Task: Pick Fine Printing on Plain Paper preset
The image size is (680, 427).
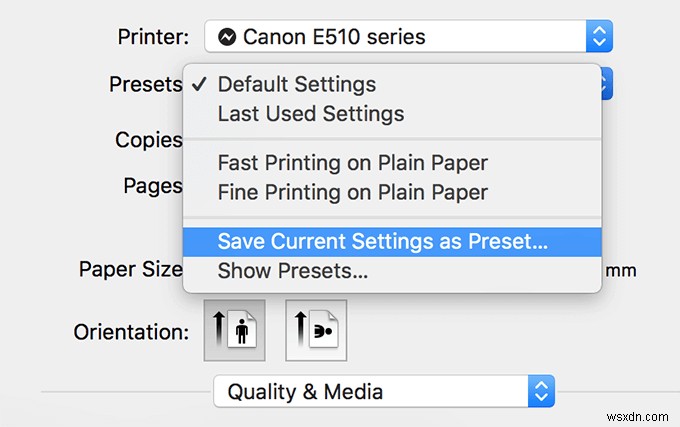Action: point(352,192)
